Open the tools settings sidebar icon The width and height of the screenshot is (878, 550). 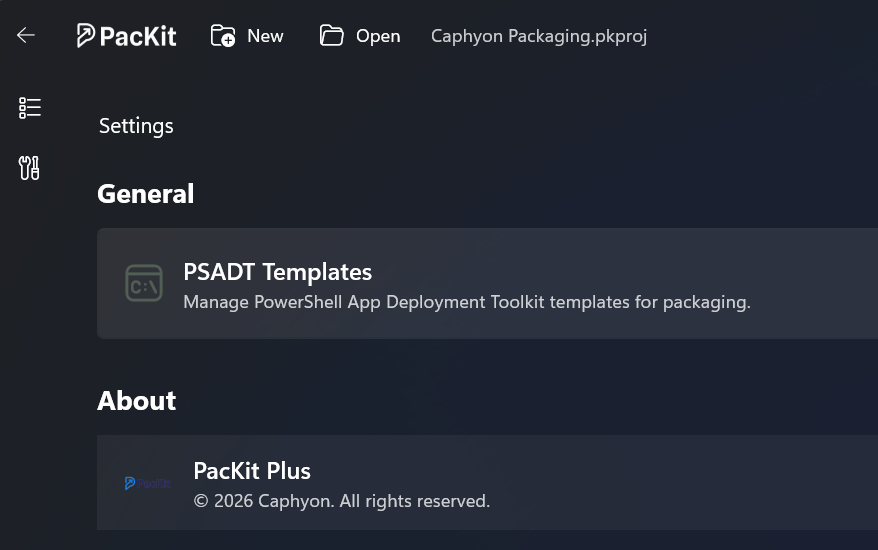click(x=30, y=167)
